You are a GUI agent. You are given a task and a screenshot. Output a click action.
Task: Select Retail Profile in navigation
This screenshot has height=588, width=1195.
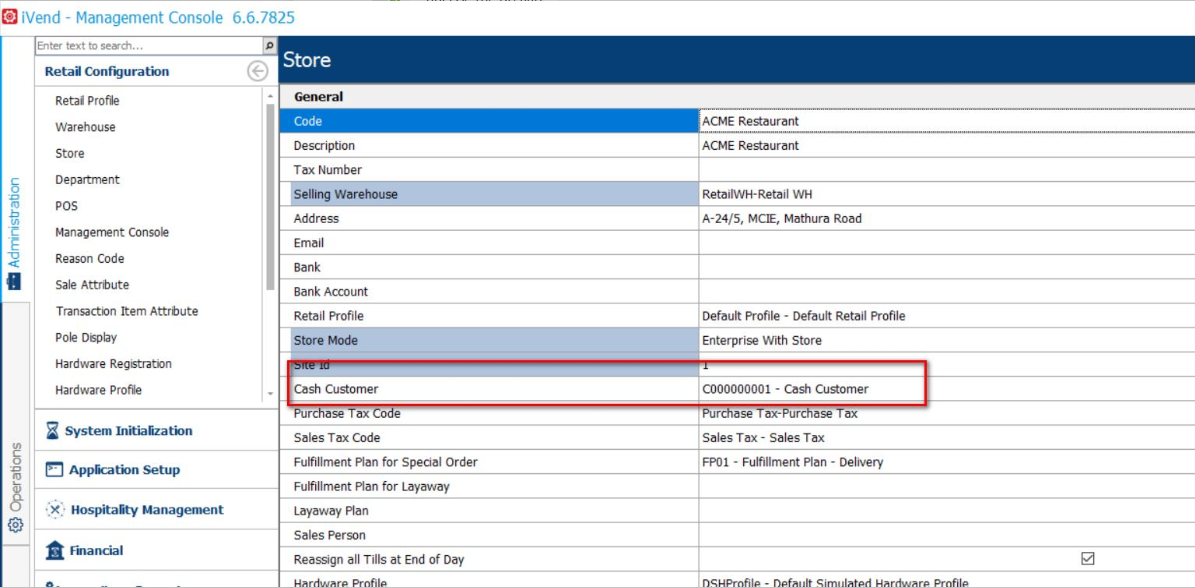(x=87, y=101)
